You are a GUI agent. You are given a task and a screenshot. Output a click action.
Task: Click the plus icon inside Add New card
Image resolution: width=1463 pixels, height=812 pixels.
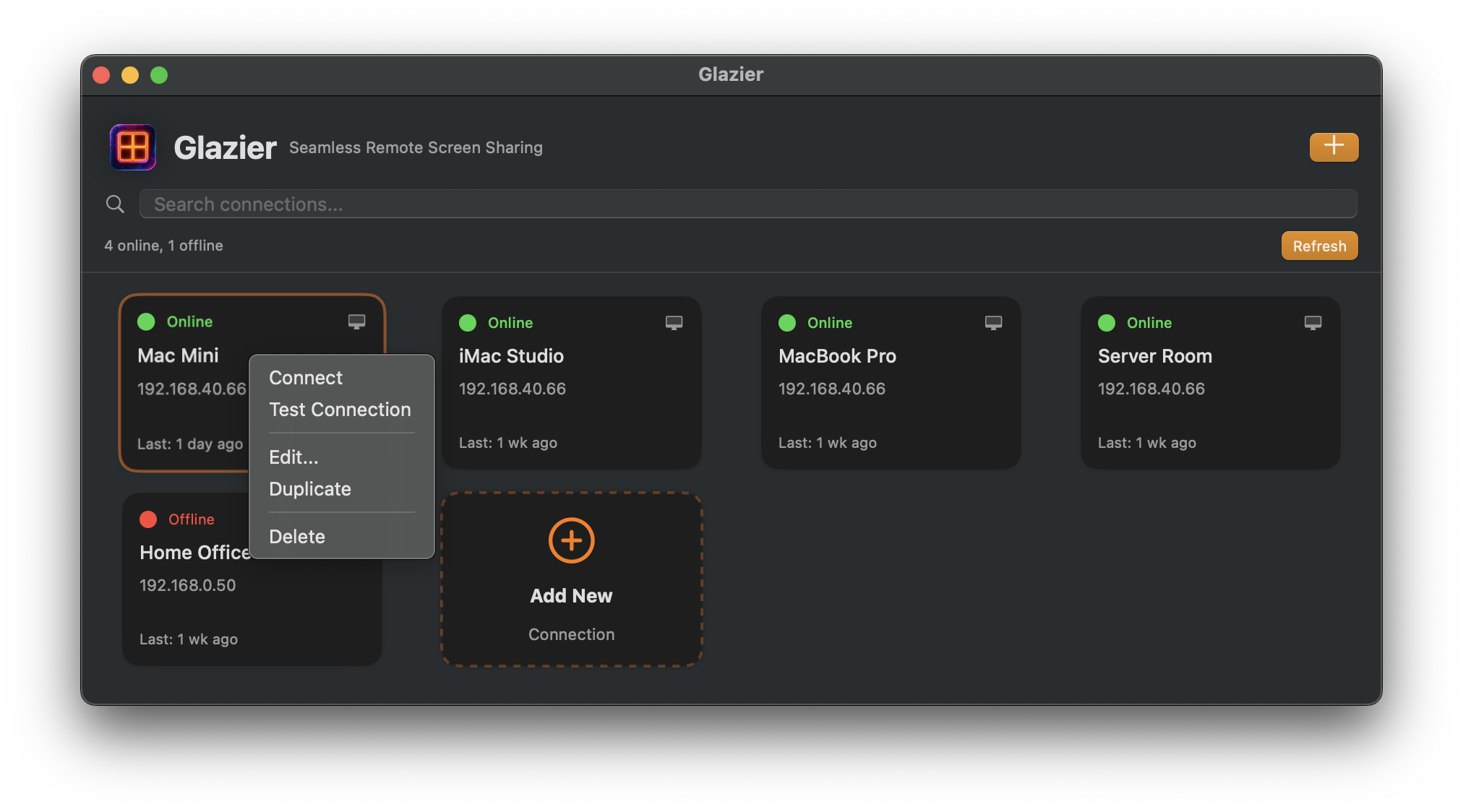571,540
